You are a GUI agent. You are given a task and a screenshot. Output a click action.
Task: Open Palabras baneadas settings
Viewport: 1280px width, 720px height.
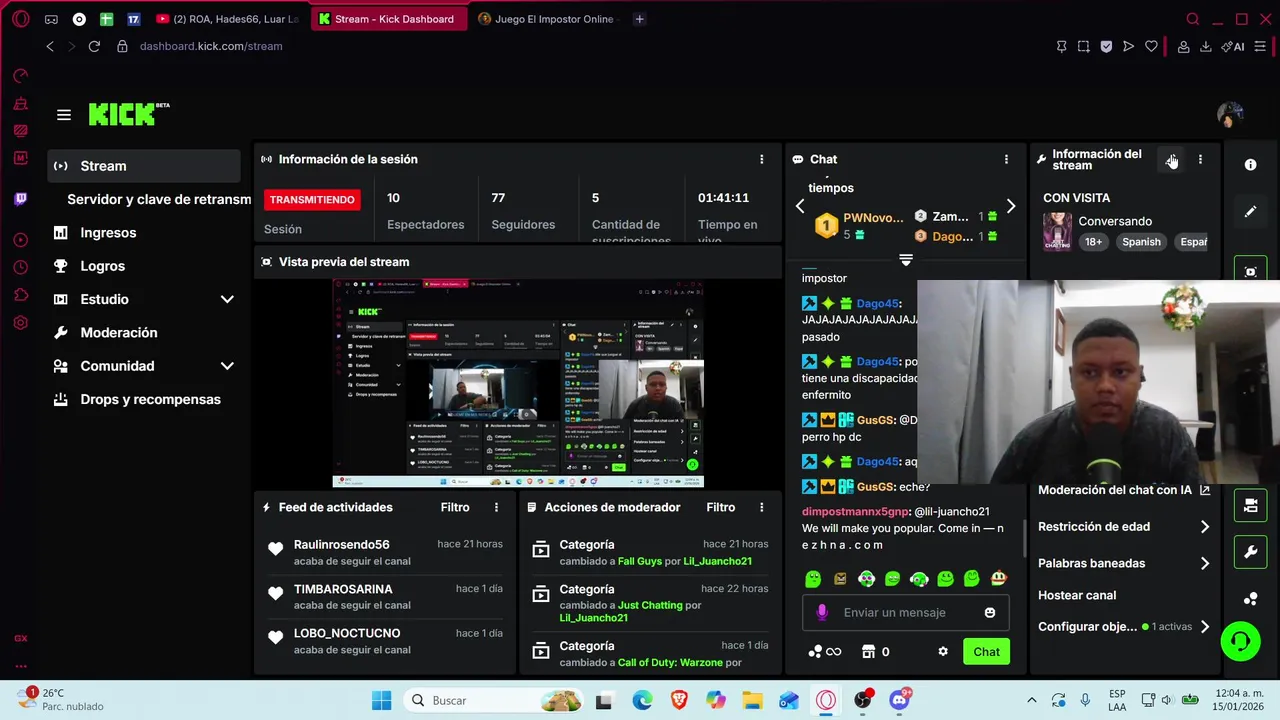1124,564
